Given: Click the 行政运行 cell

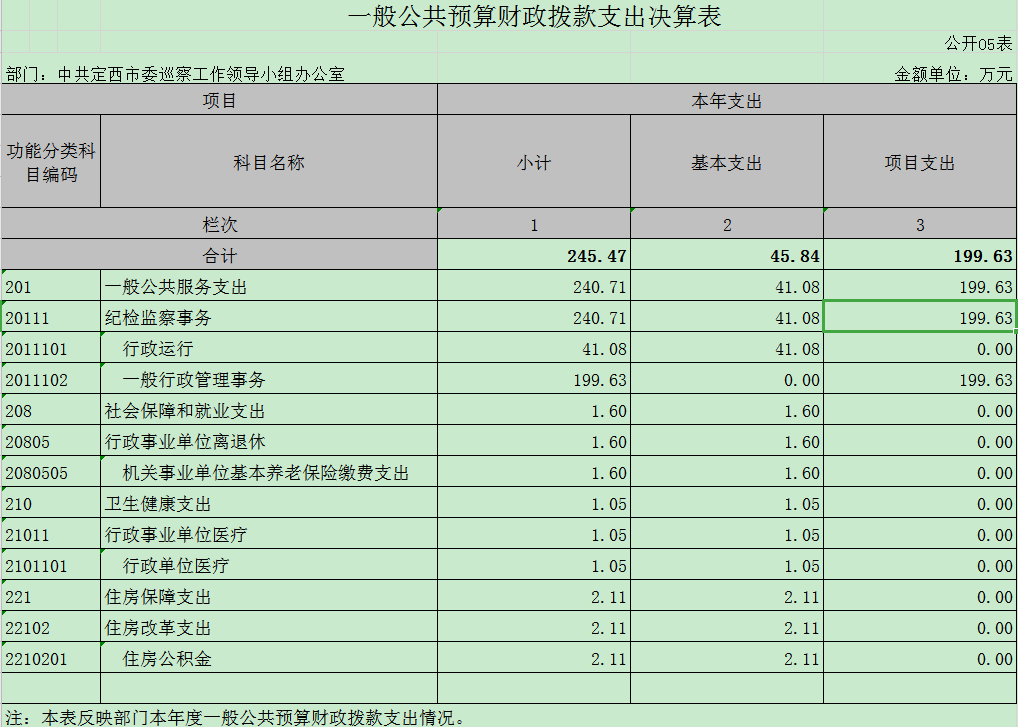Looking at the screenshot, I should (269, 349).
